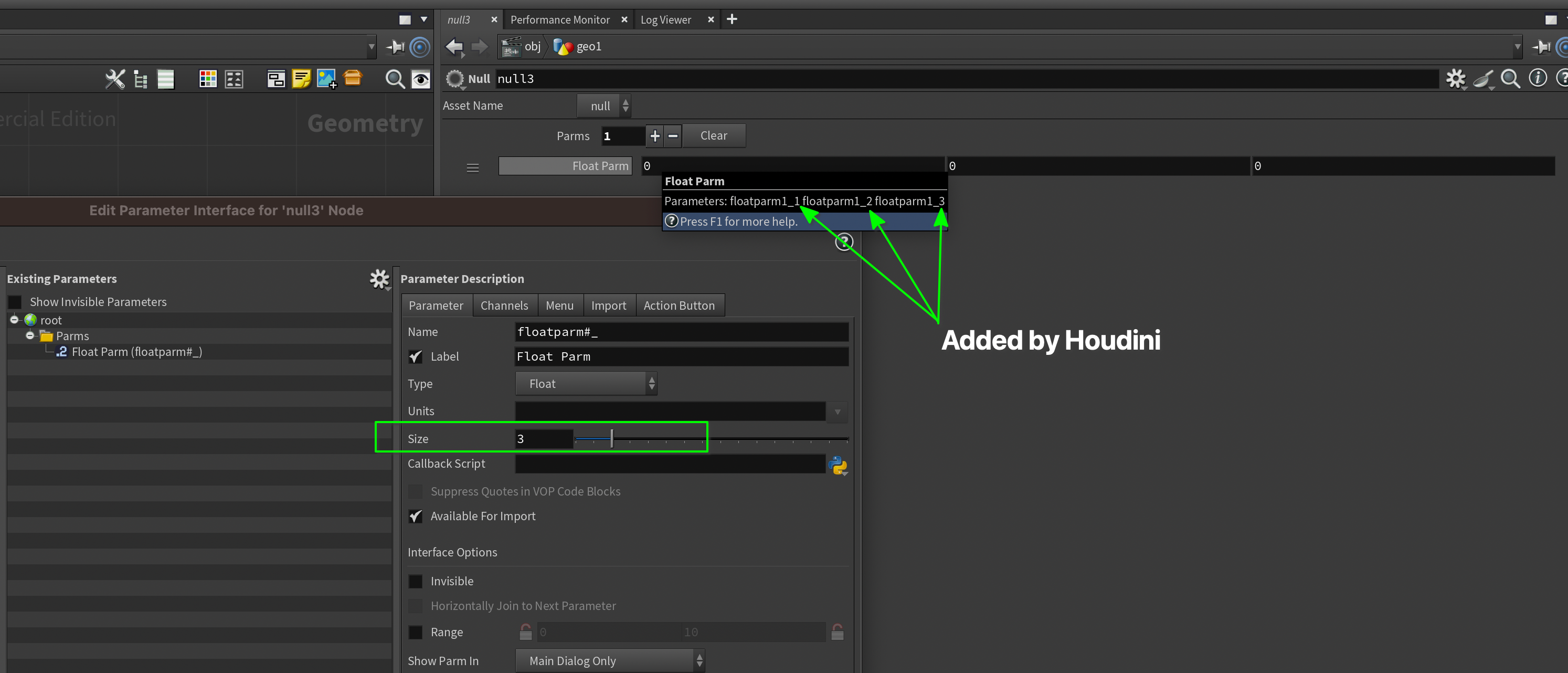Click the Size slider handle
The width and height of the screenshot is (1568, 673).
pos(612,438)
